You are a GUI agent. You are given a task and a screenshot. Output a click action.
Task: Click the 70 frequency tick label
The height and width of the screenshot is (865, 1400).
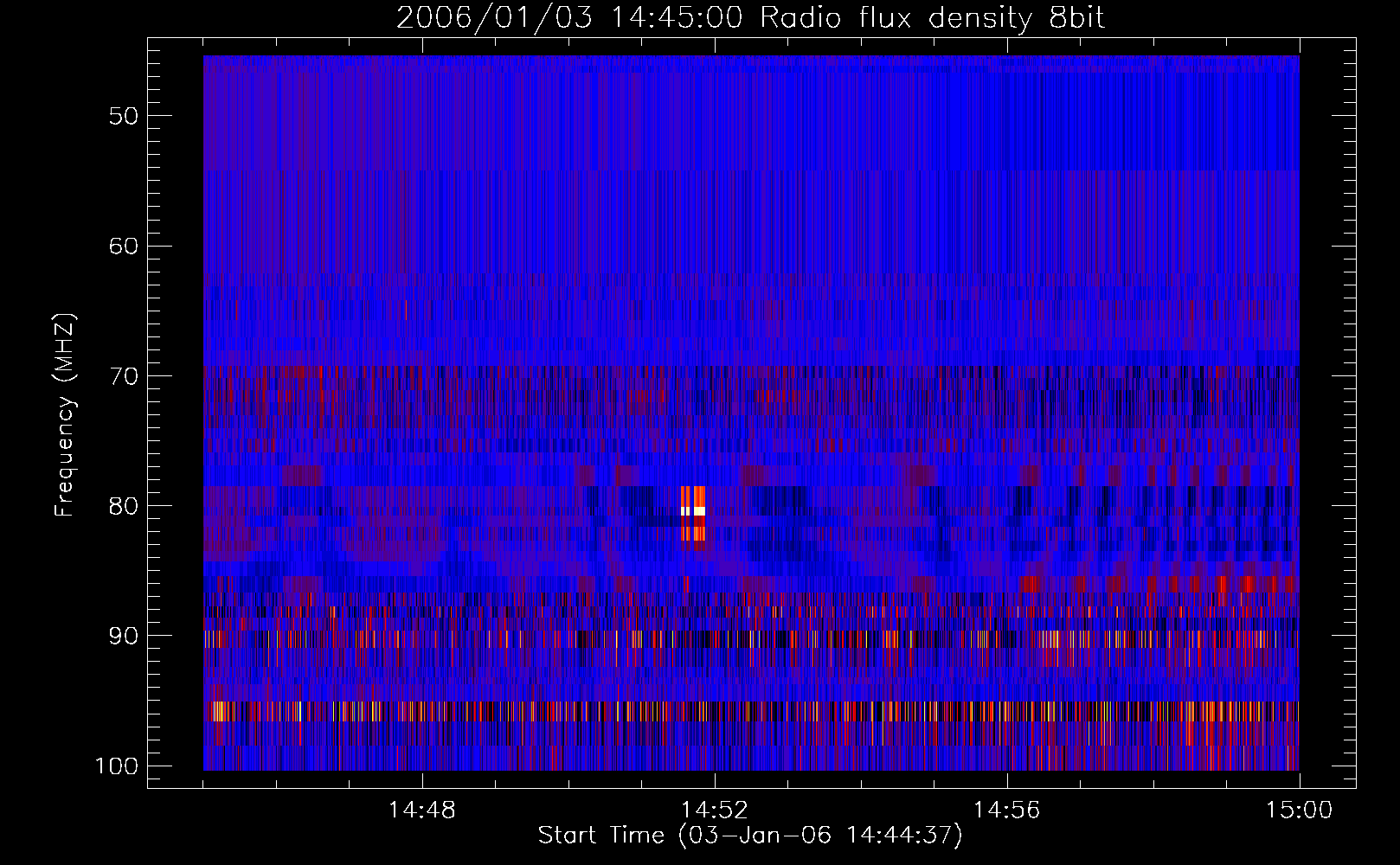coord(124,375)
